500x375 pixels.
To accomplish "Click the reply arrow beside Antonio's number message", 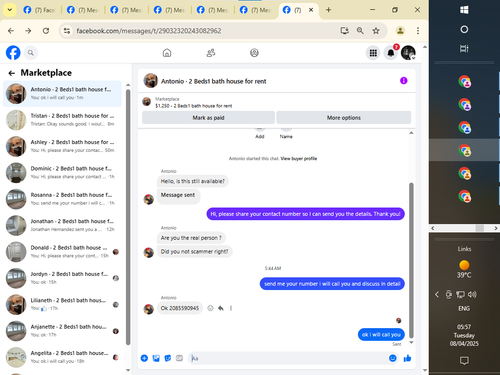I will (x=221, y=308).
